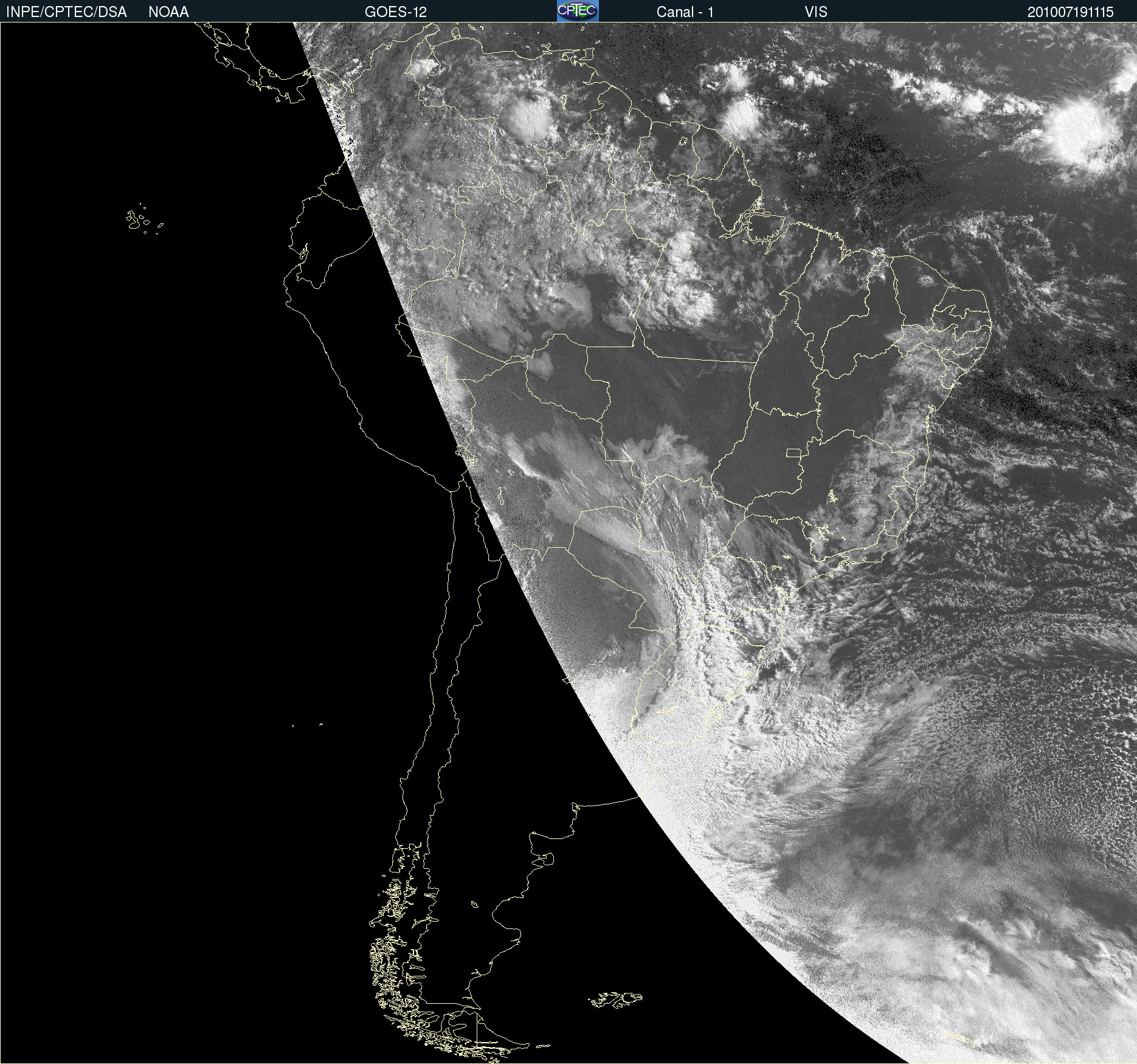Click the VIS band label
1137x1064 pixels.
[816, 12]
